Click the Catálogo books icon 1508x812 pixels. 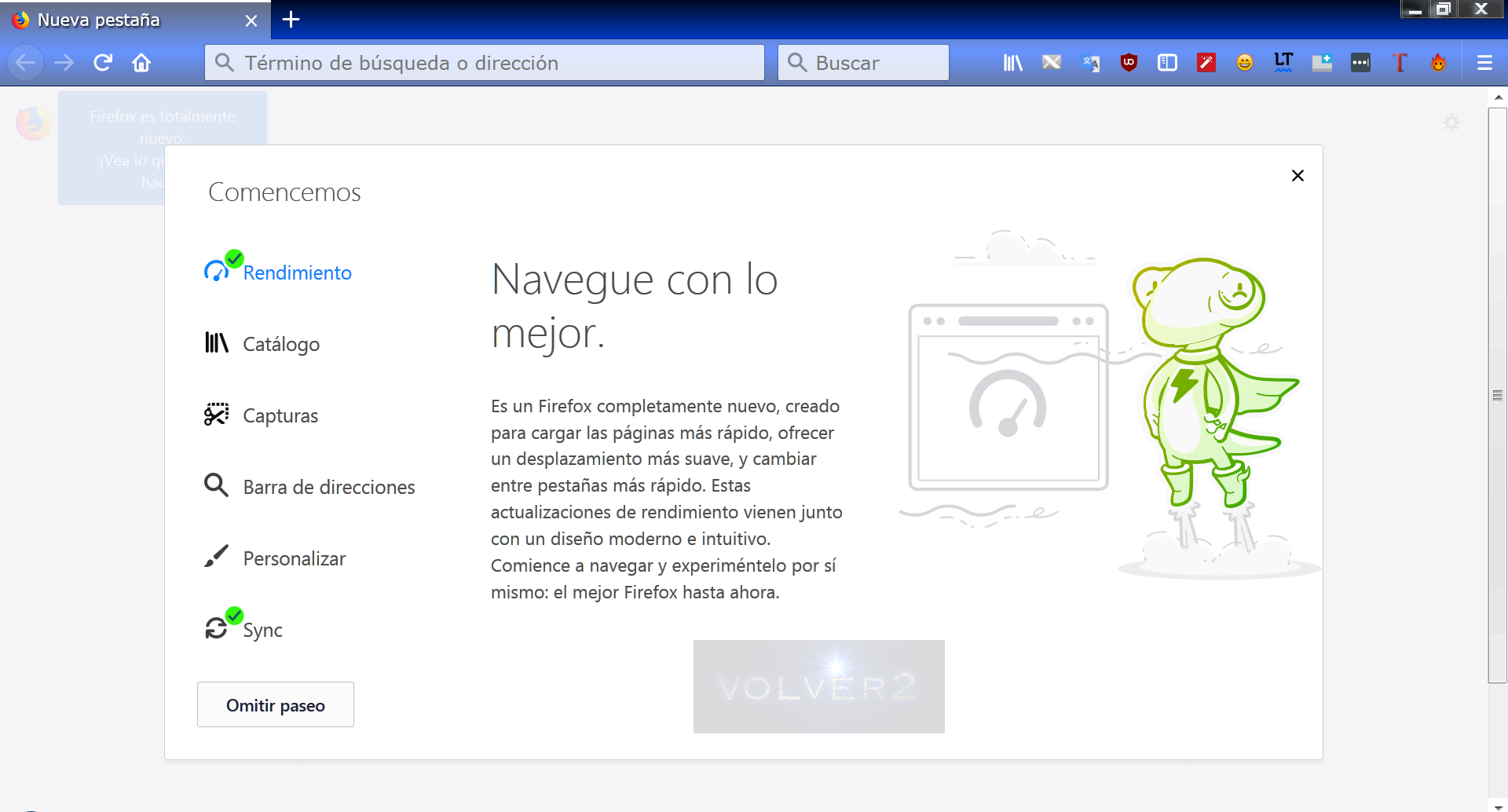tap(216, 342)
